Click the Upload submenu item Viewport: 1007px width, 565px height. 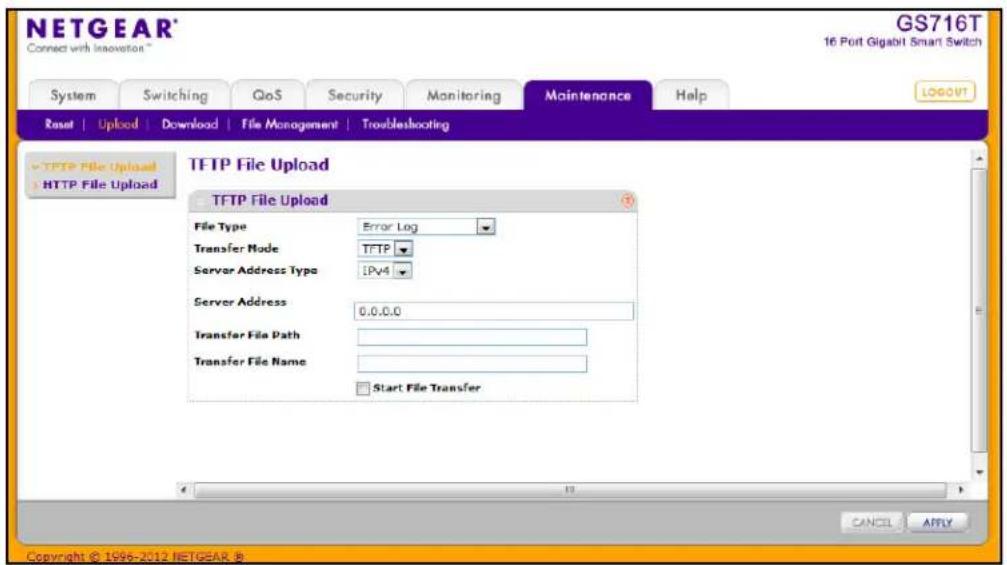(118, 125)
